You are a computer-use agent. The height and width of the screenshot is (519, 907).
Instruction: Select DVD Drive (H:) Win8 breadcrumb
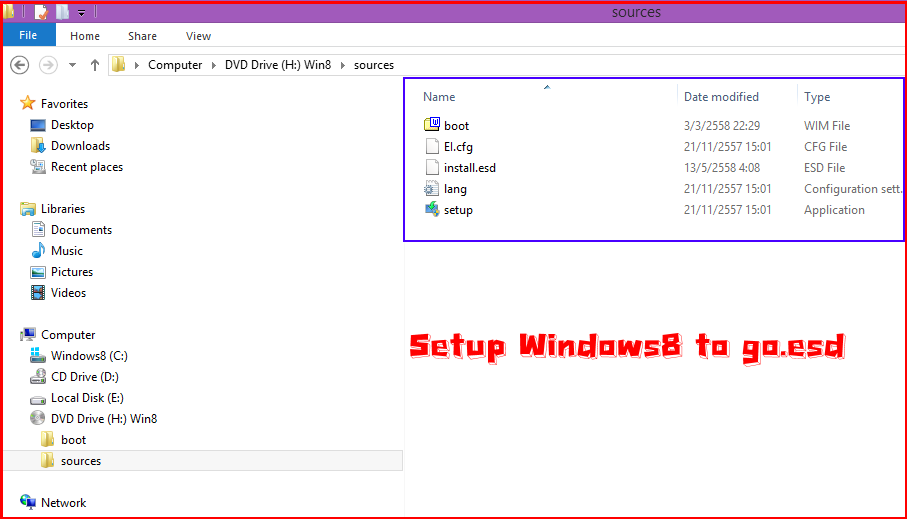pos(278,65)
